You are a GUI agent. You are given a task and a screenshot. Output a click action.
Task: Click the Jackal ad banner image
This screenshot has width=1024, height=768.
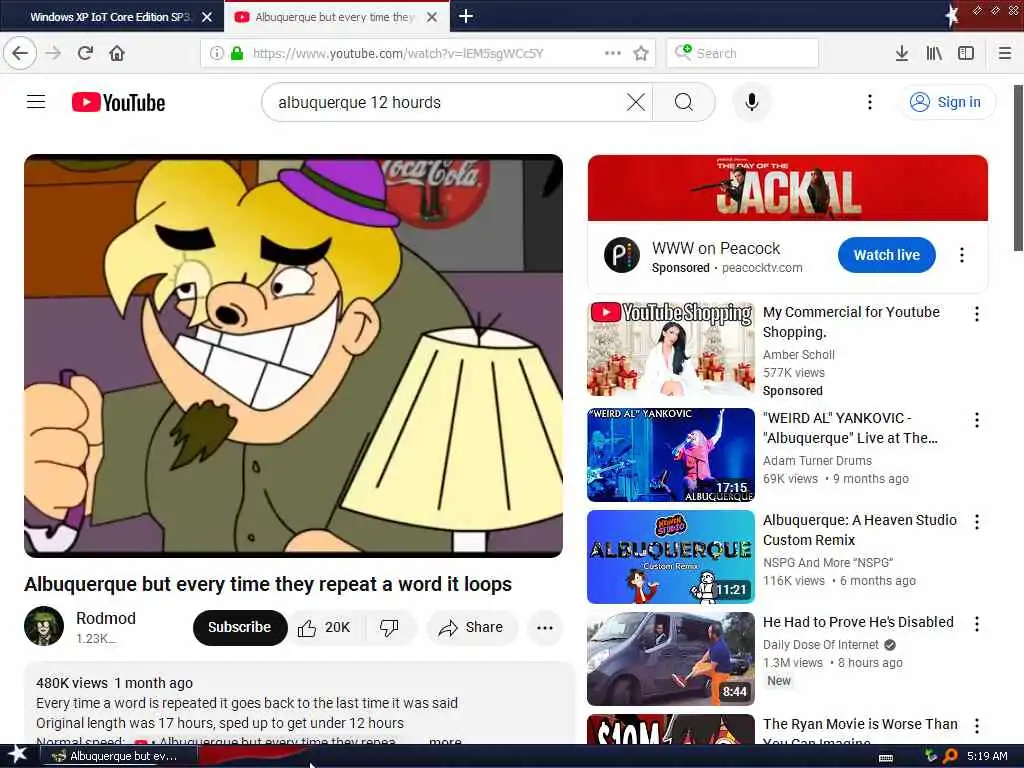click(788, 188)
